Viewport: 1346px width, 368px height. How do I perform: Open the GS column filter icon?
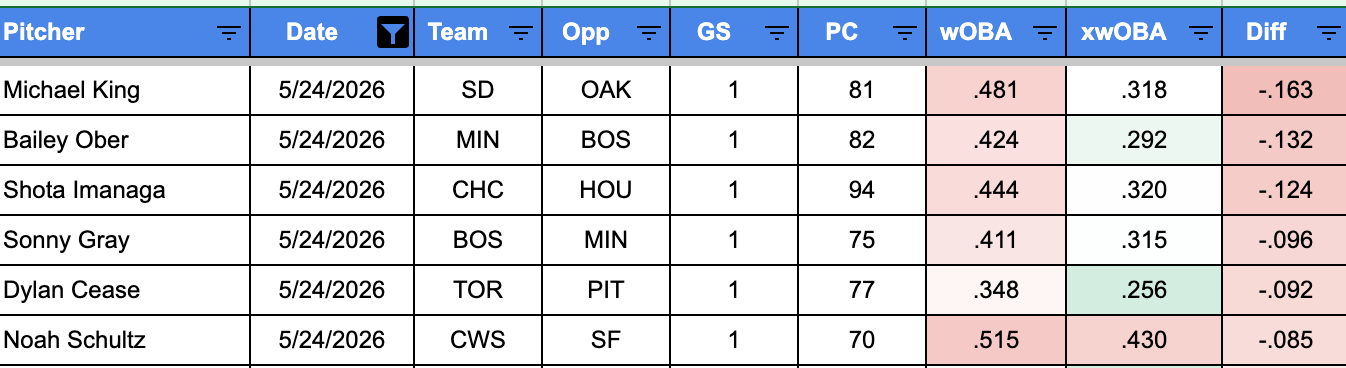777,33
